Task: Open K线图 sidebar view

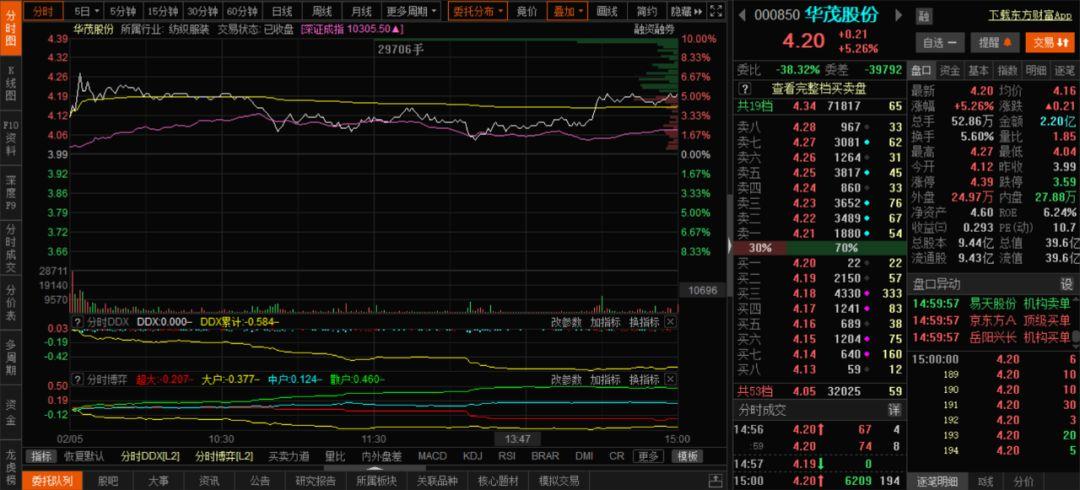Action: (x=10, y=84)
